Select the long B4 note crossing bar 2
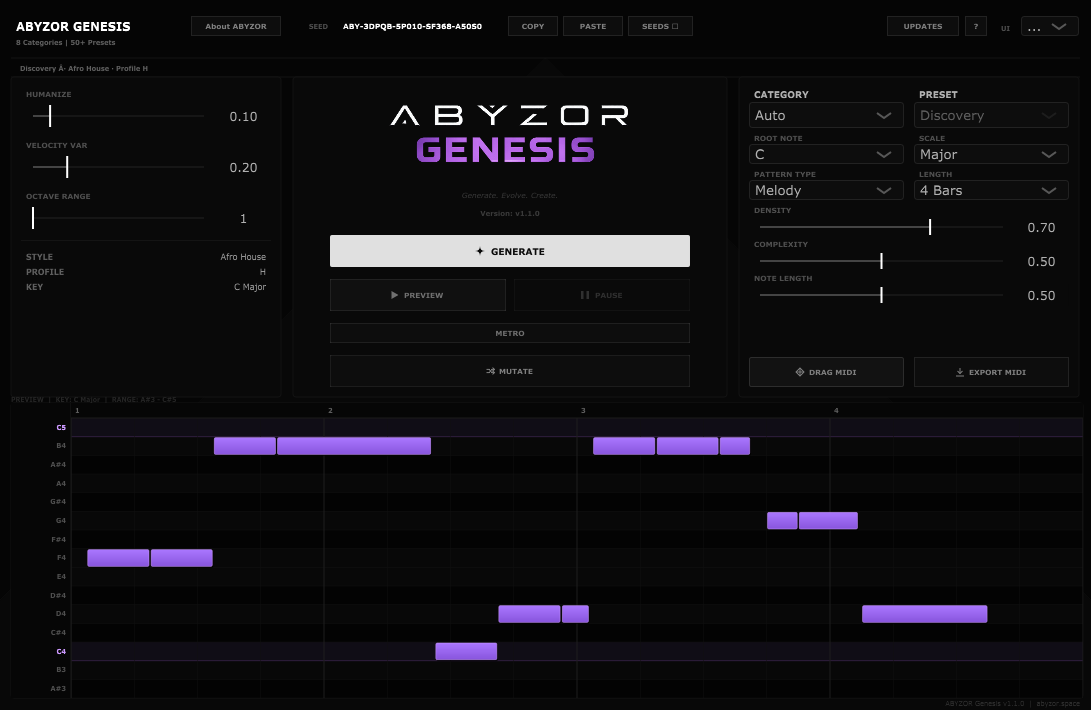This screenshot has height=710, width=1091. pos(353,445)
